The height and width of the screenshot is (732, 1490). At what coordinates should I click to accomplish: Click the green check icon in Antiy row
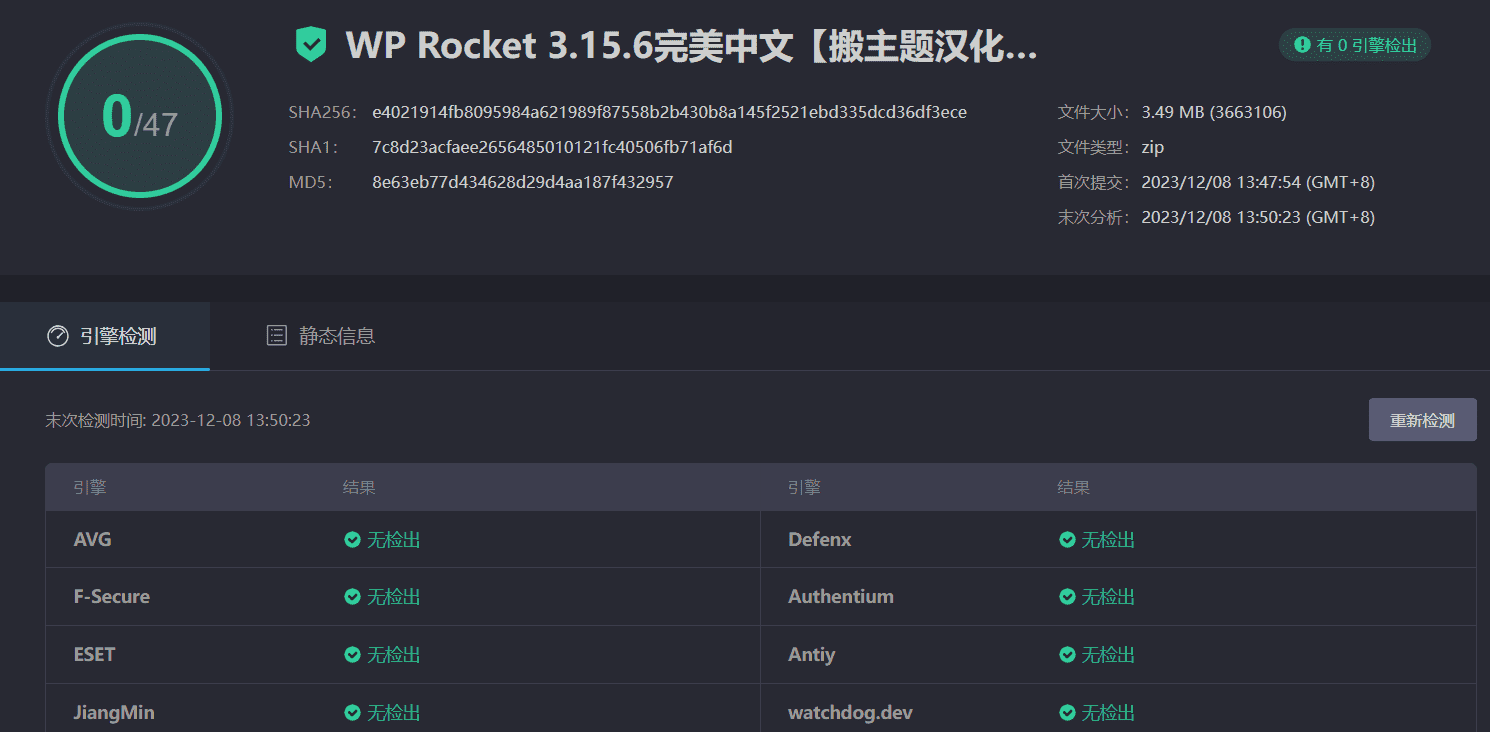point(1067,655)
